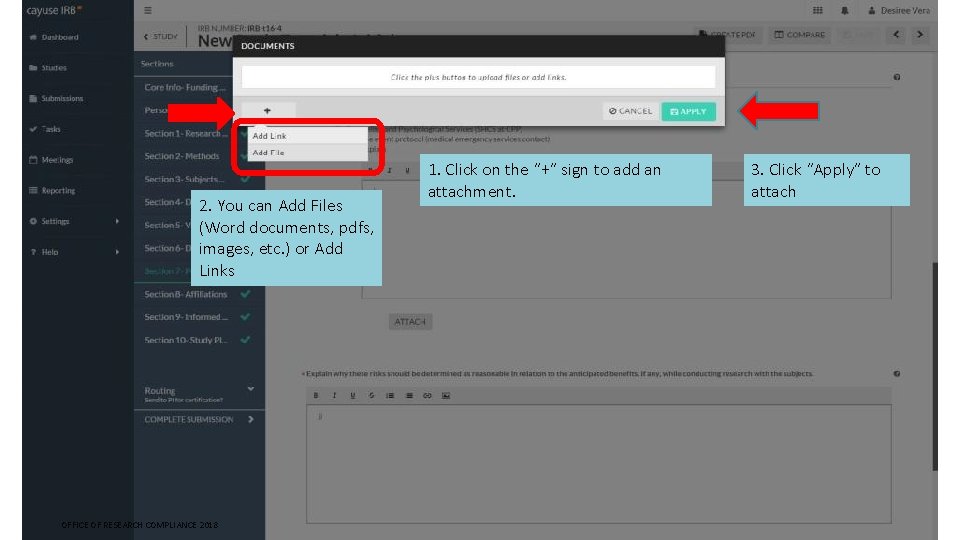Expand the Routing chevron

(250, 389)
